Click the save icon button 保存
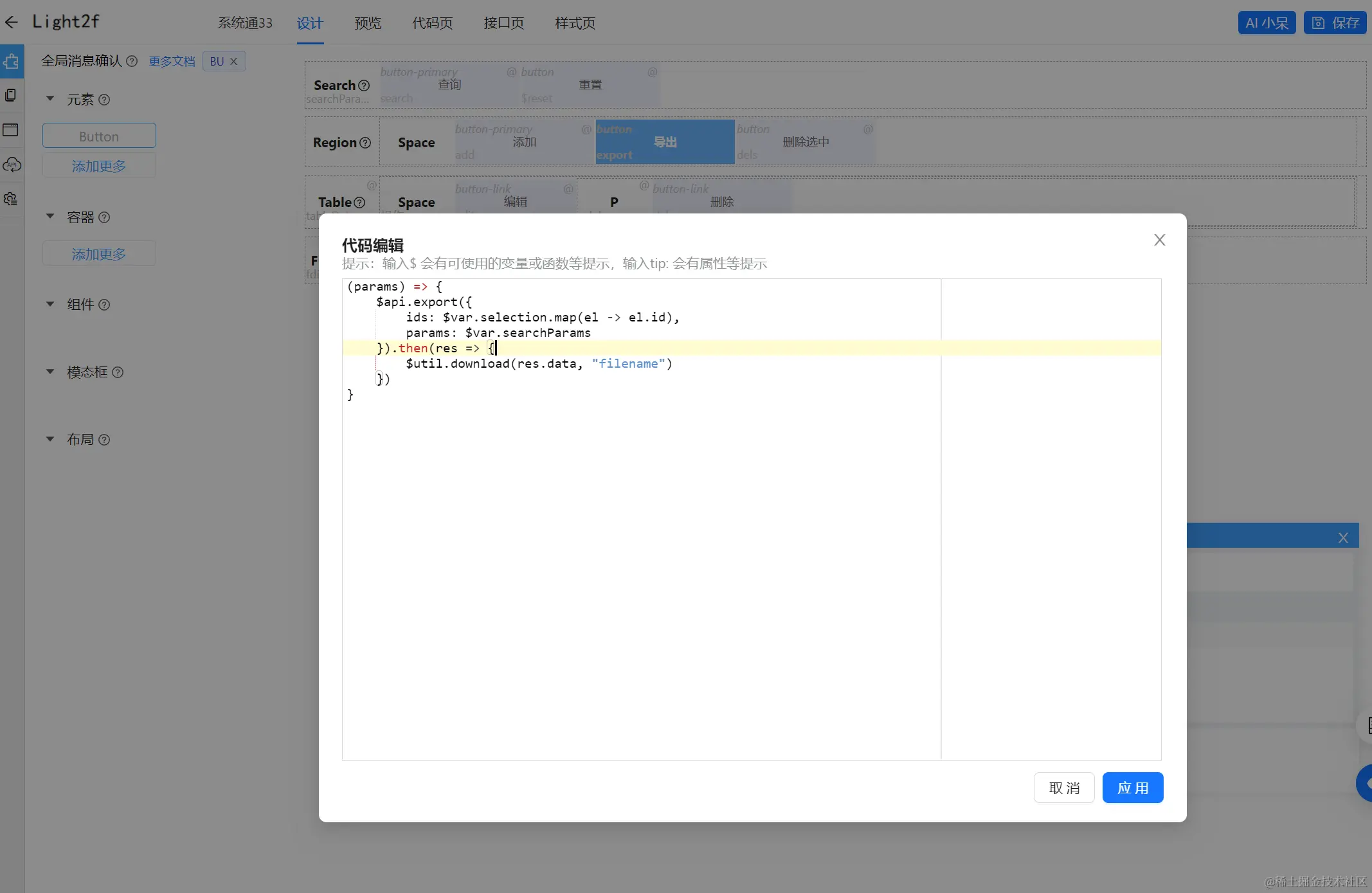The image size is (1372, 893). pyautogui.click(x=1335, y=23)
